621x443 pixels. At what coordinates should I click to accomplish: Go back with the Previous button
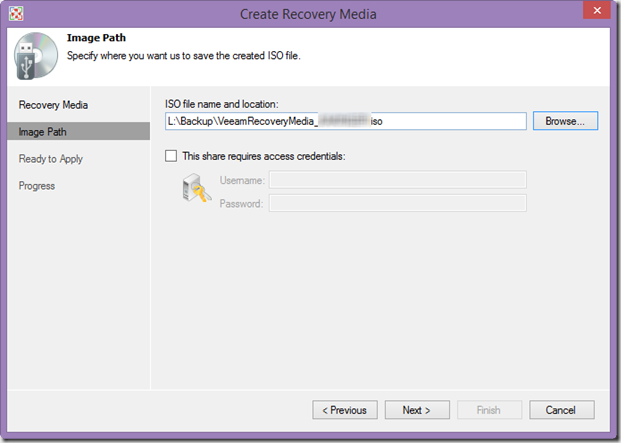click(345, 410)
